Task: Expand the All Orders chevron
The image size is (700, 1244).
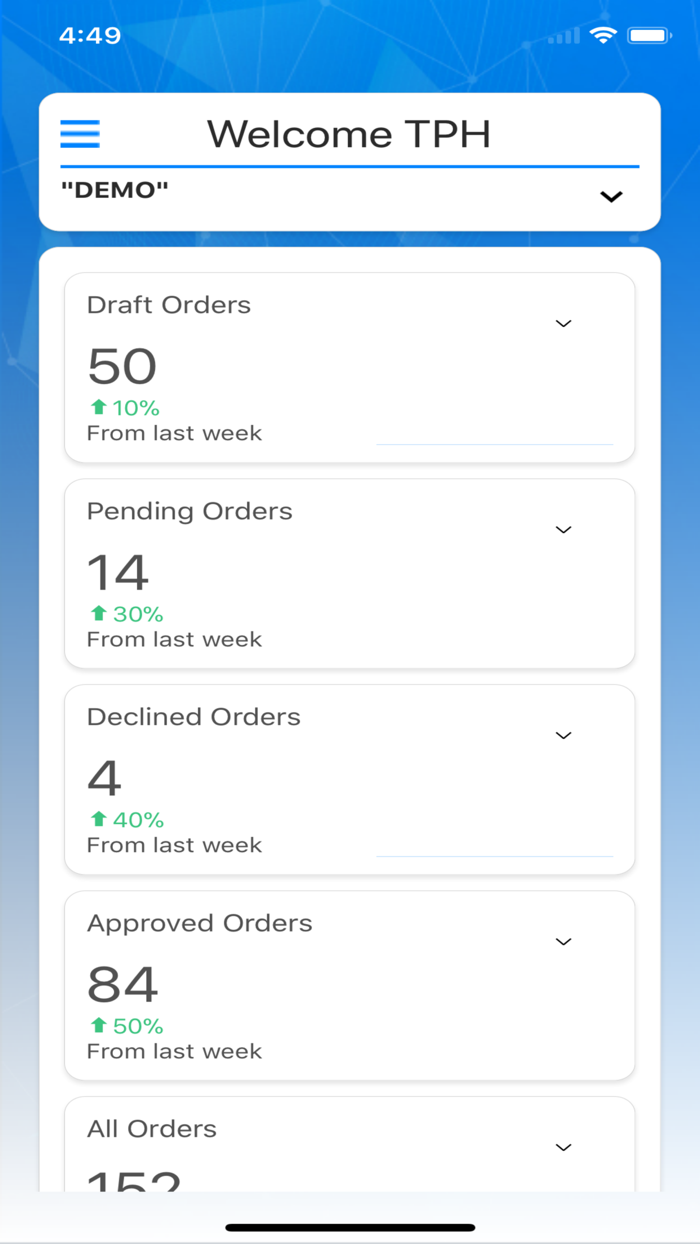Action: (x=563, y=1147)
